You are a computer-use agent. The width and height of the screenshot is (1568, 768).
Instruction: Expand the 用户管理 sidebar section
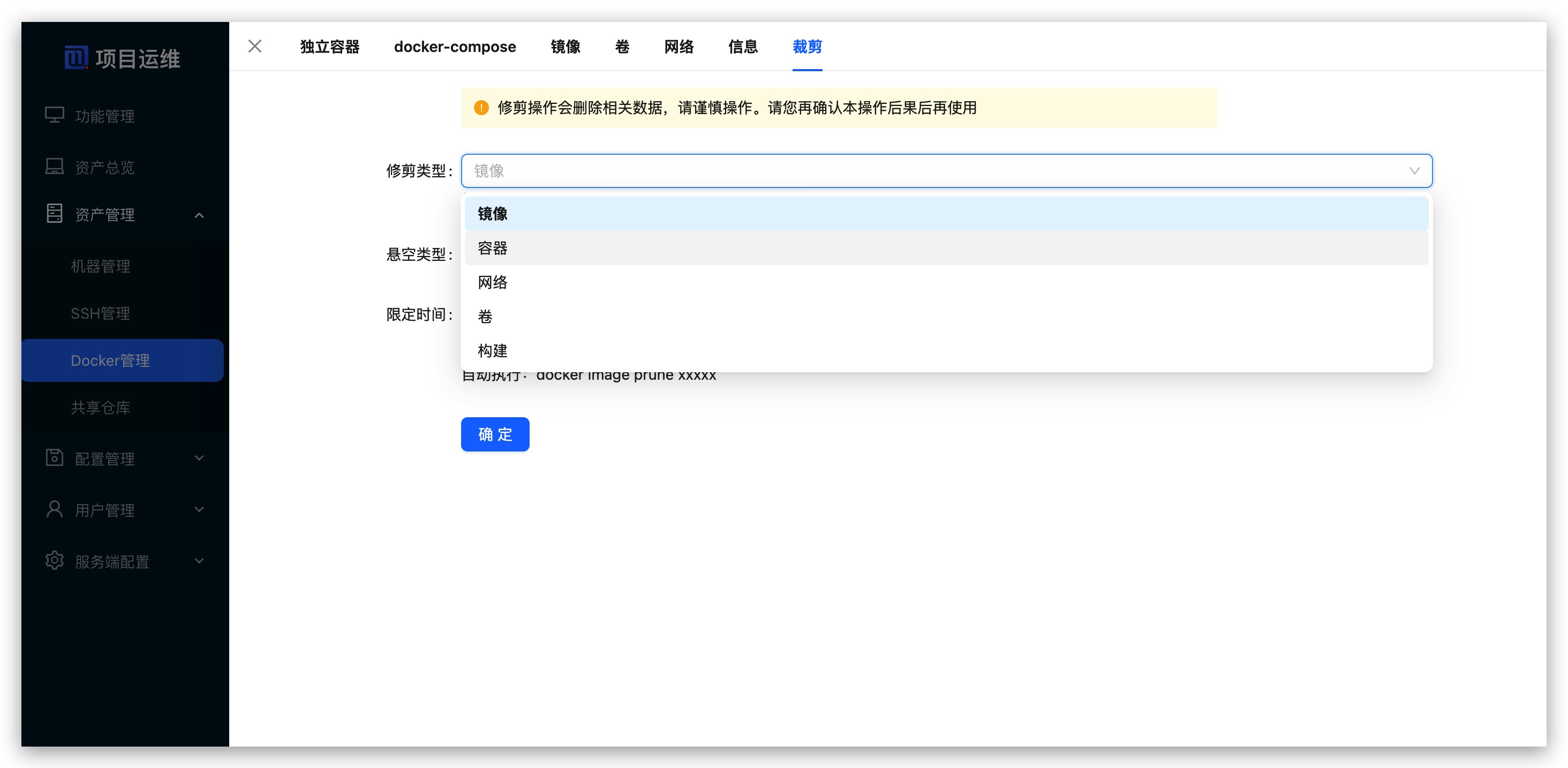(200, 510)
